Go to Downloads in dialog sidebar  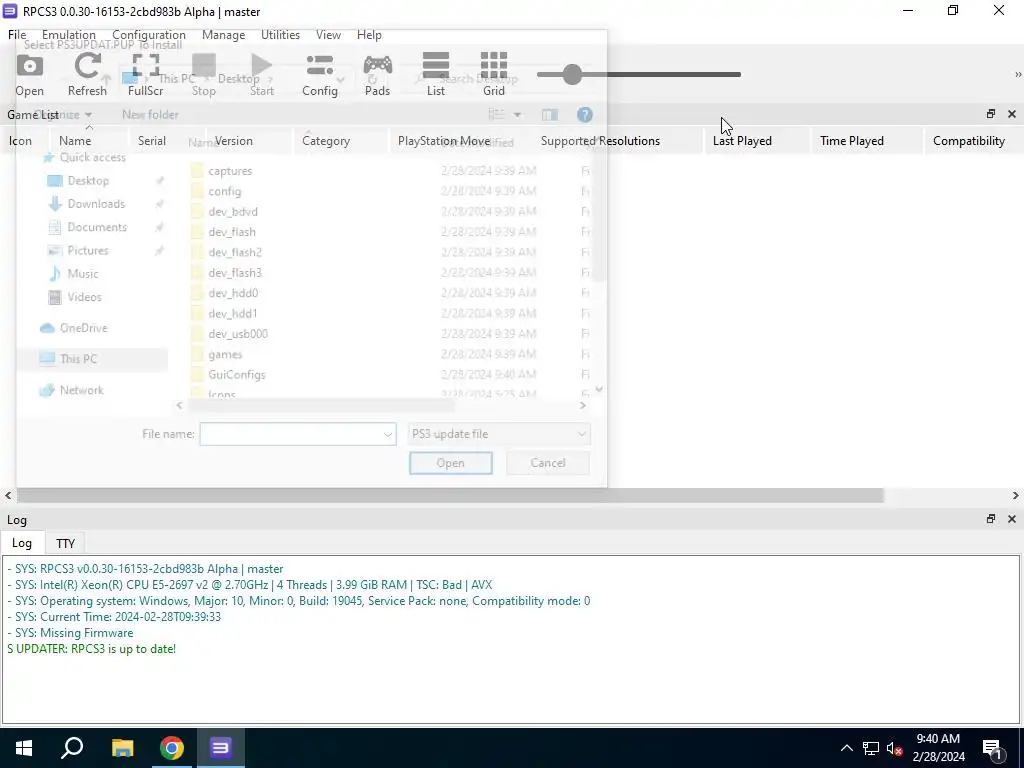point(96,204)
